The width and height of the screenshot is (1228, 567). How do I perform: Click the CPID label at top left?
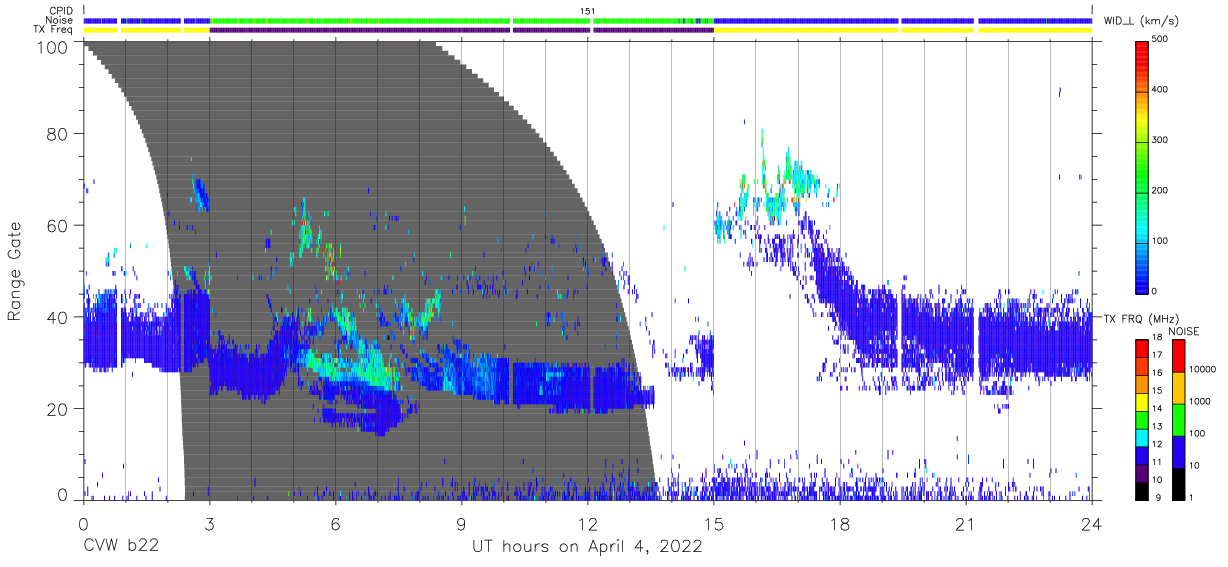tap(60, 11)
